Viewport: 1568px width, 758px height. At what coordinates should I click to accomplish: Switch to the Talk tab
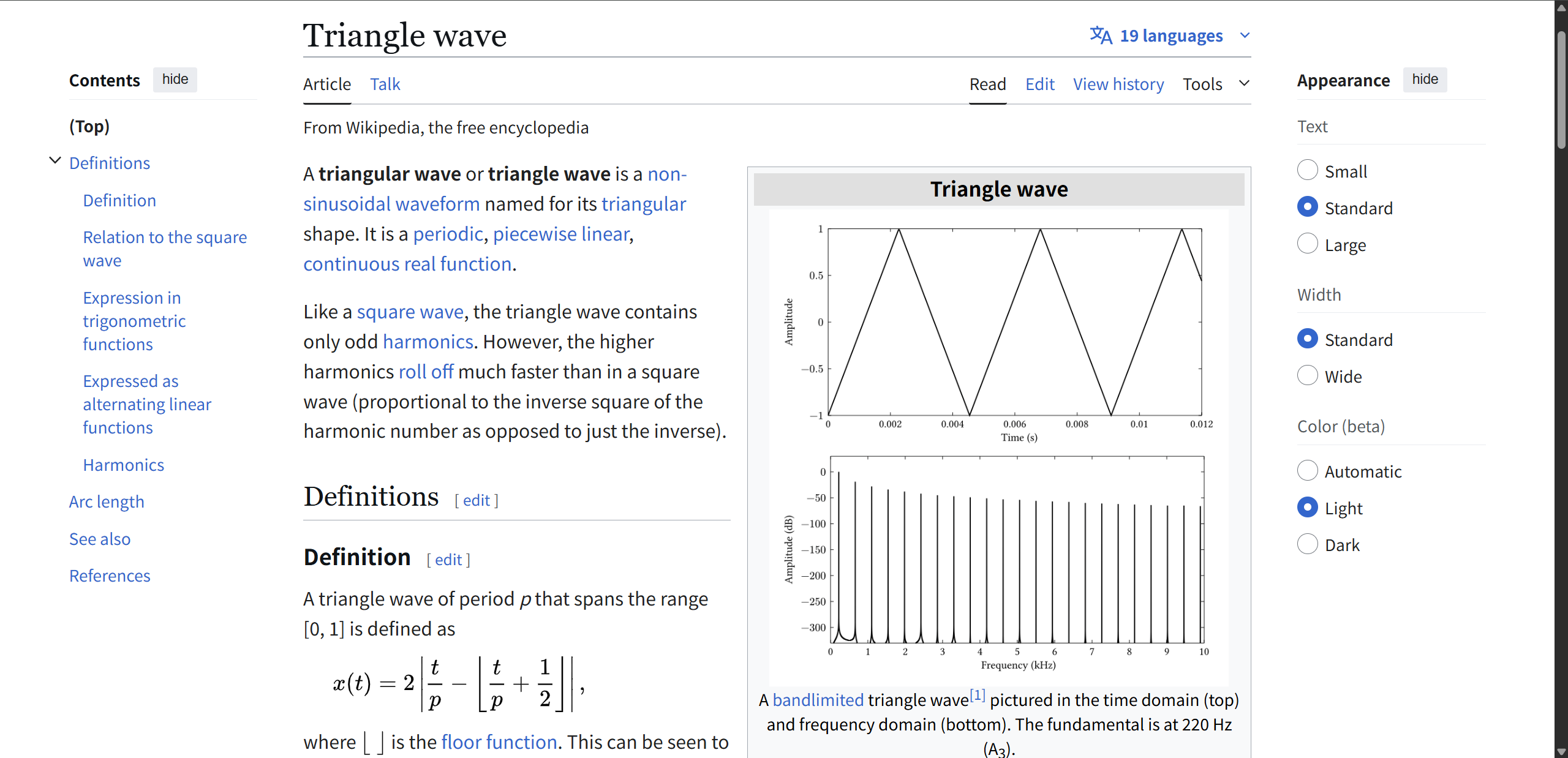coord(385,84)
